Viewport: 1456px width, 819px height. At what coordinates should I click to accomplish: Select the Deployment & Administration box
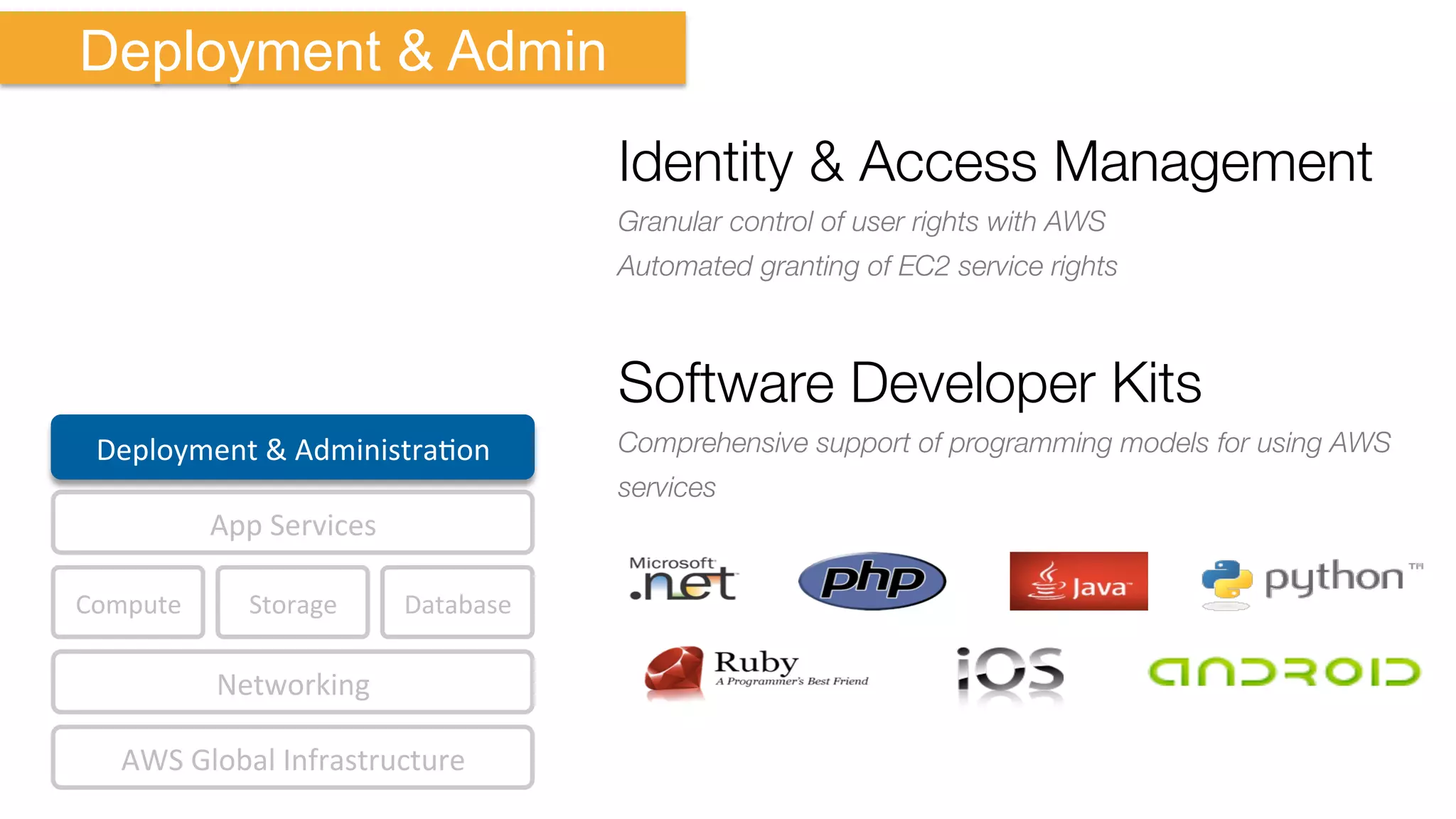pyautogui.click(x=292, y=447)
